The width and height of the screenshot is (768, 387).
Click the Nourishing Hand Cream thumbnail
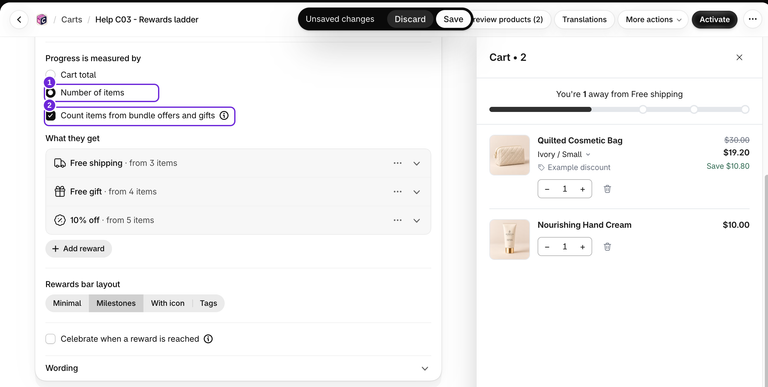pos(509,239)
